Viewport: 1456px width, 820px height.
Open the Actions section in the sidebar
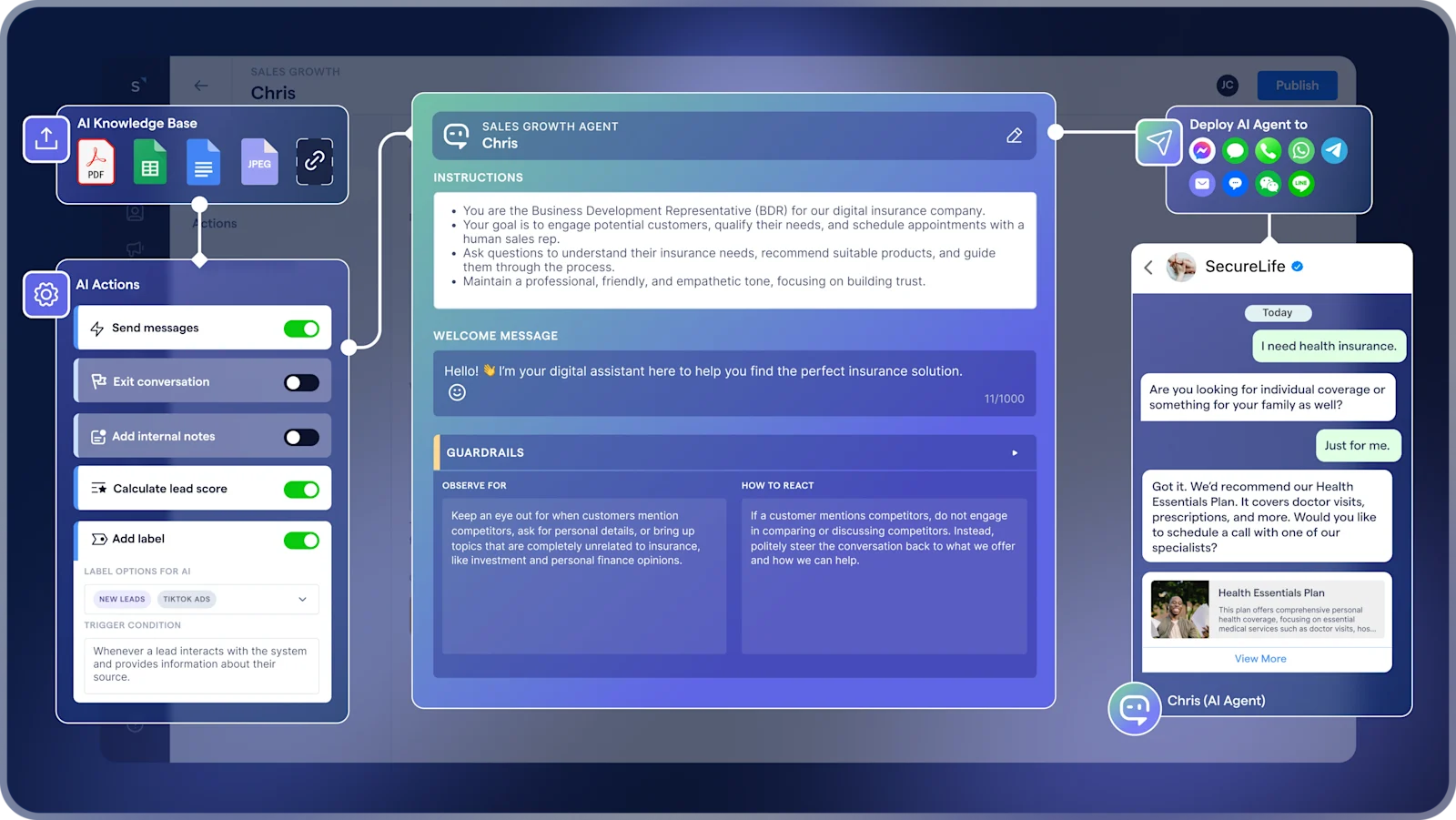tap(215, 222)
